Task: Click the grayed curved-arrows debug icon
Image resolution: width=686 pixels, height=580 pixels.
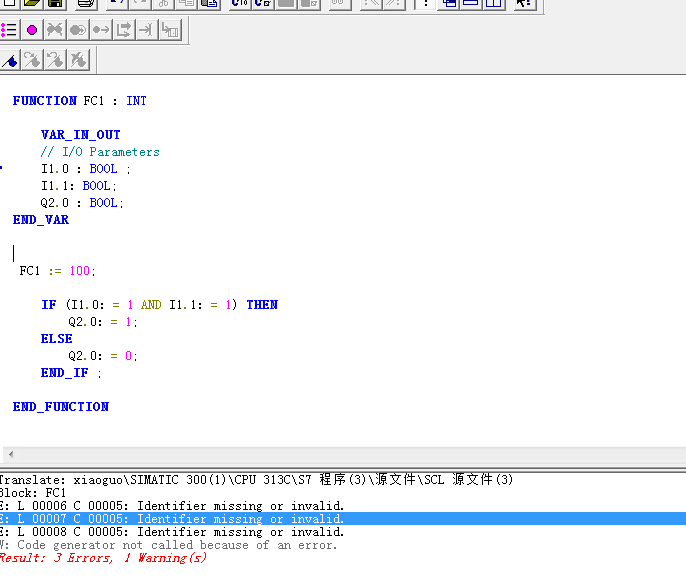Action: [124, 30]
